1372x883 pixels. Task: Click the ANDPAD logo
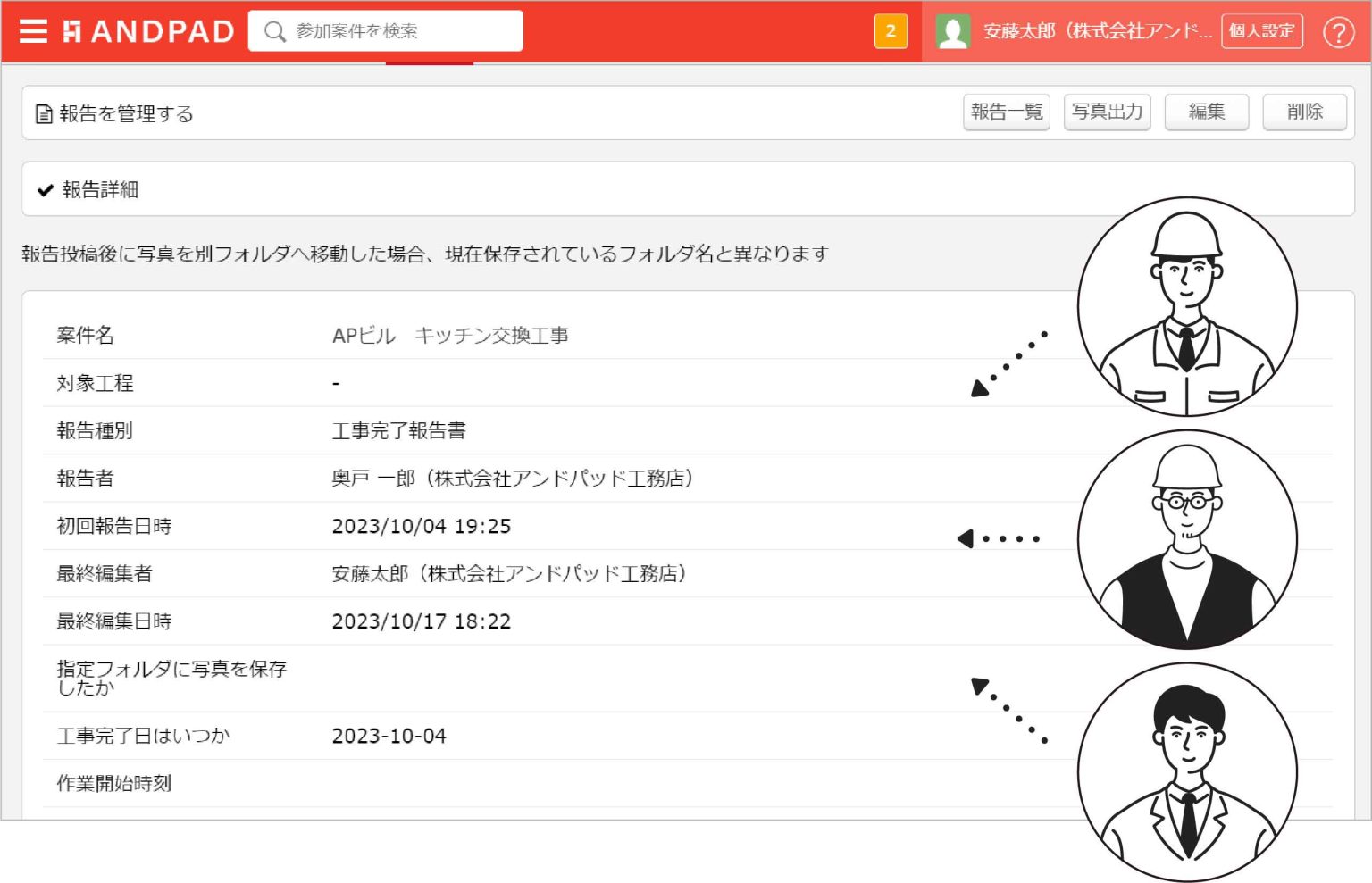[147, 30]
